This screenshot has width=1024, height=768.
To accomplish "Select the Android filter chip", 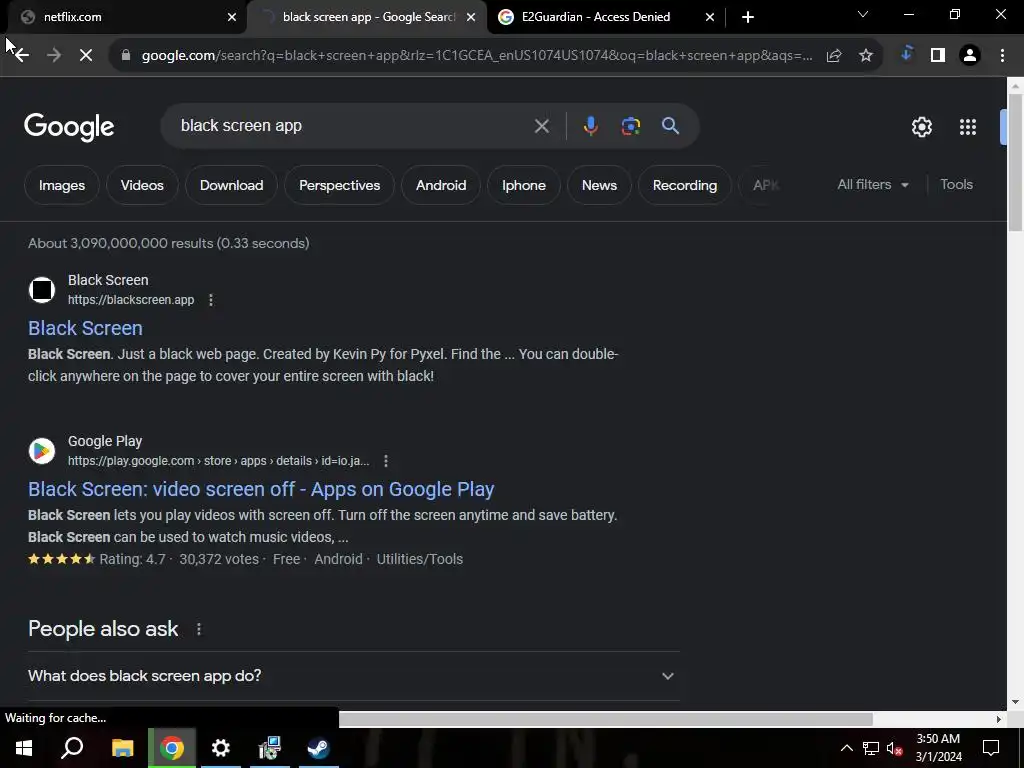I will (x=441, y=185).
